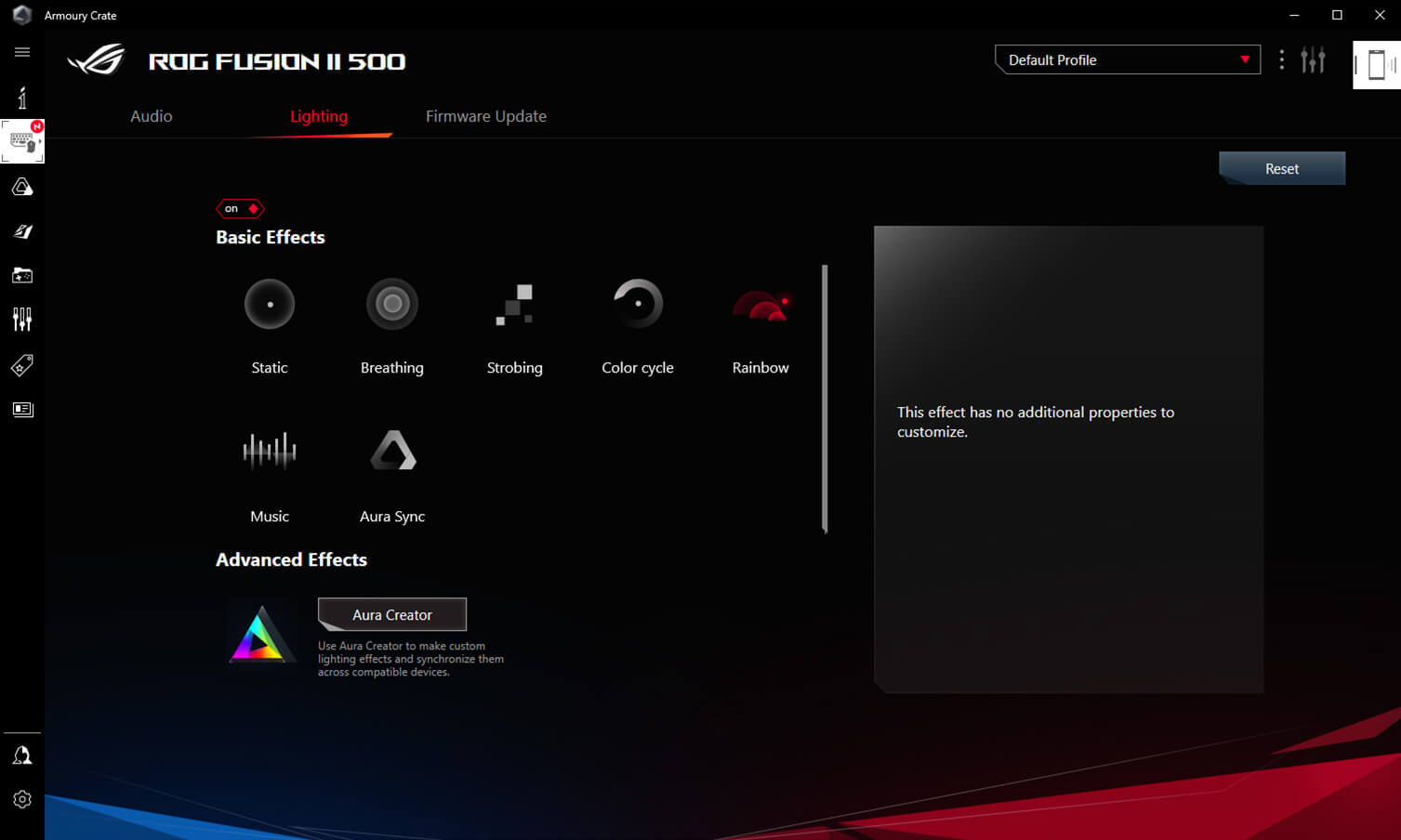Open the Firmware Update tab

[486, 116]
